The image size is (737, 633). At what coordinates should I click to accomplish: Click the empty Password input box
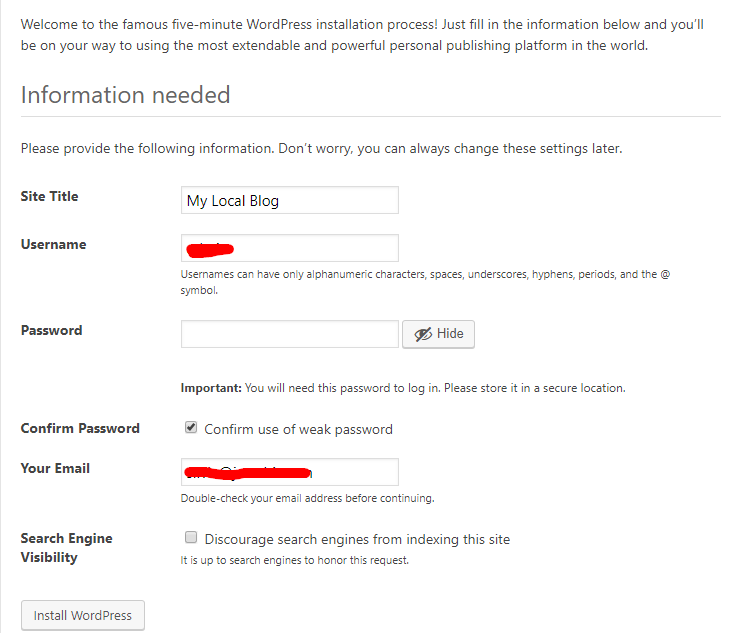(x=290, y=334)
